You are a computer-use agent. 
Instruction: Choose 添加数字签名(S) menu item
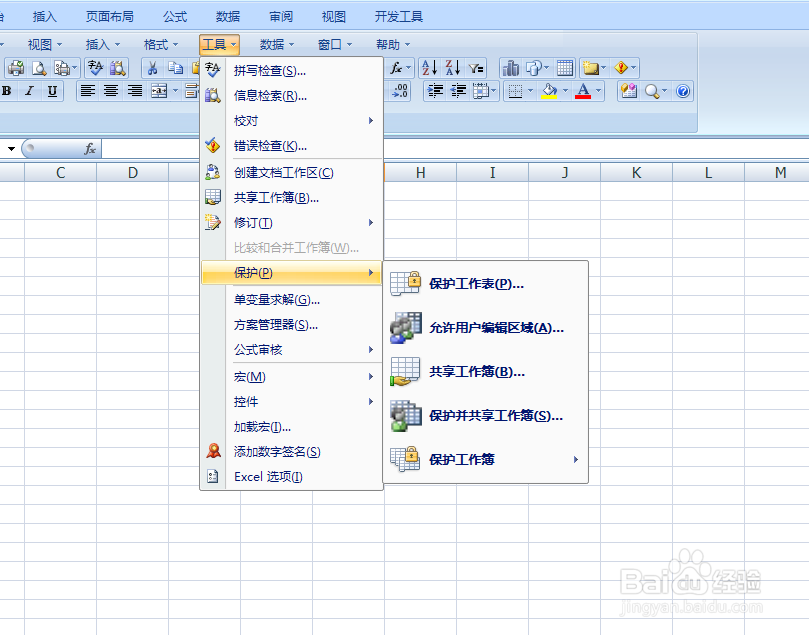click(x=292, y=451)
